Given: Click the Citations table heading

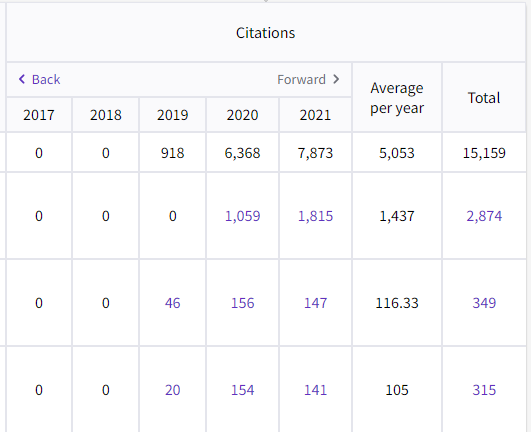Looking at the screenshot, I should coord(266,33).
